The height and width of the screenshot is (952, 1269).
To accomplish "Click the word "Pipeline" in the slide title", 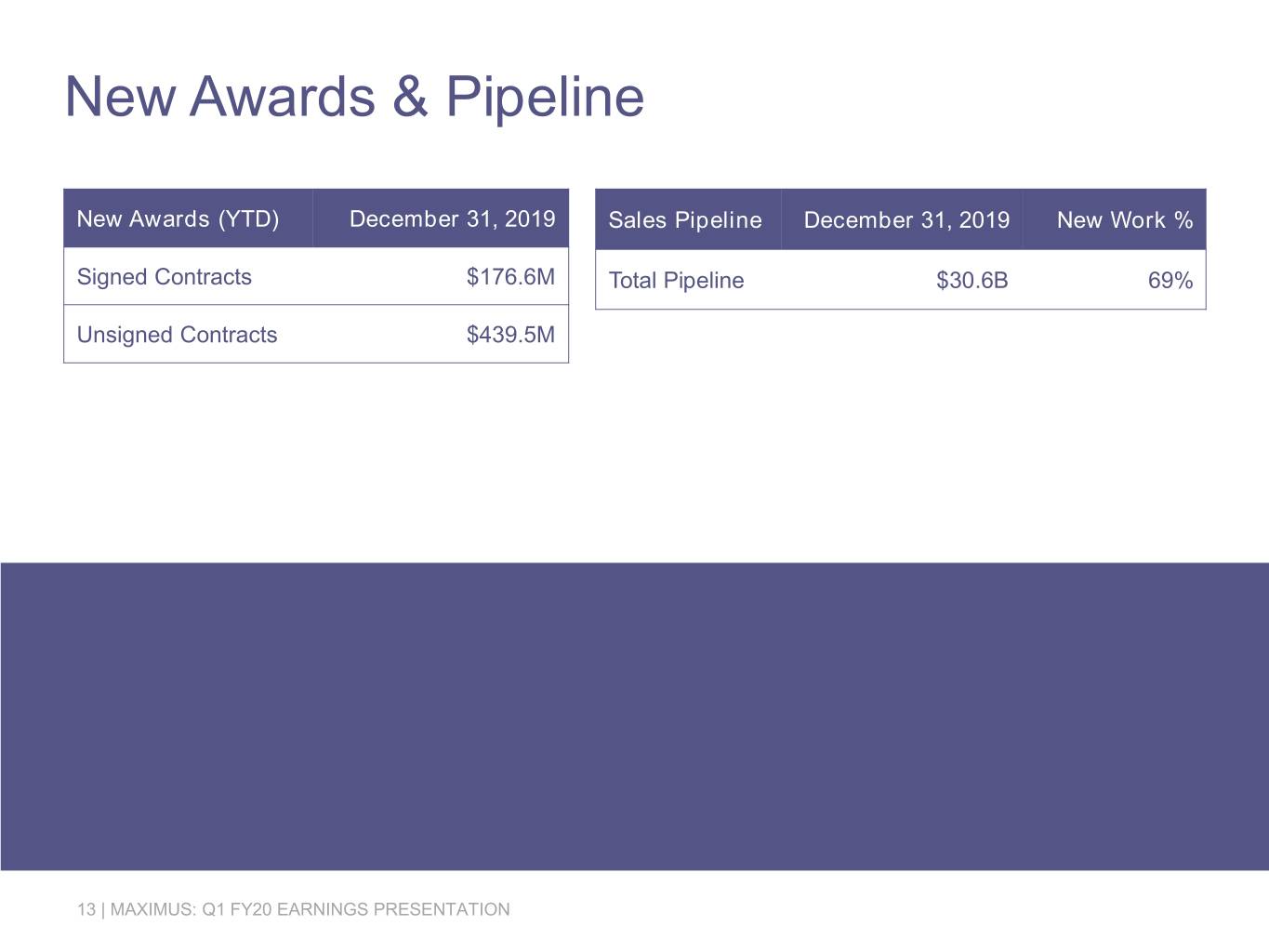I will [545, 97].
